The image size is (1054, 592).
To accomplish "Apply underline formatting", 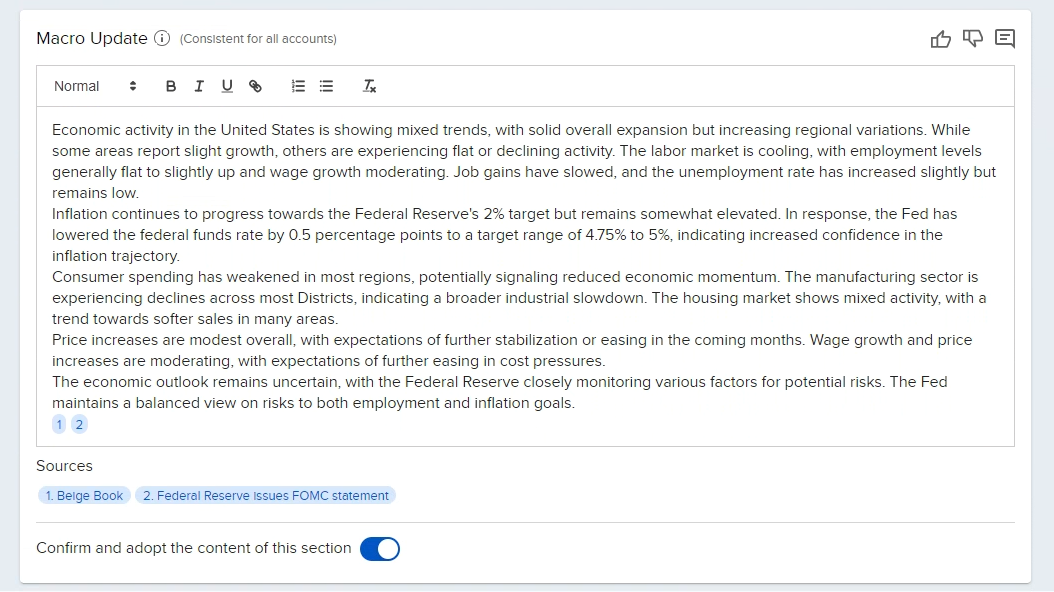I will tap(226, 86).
